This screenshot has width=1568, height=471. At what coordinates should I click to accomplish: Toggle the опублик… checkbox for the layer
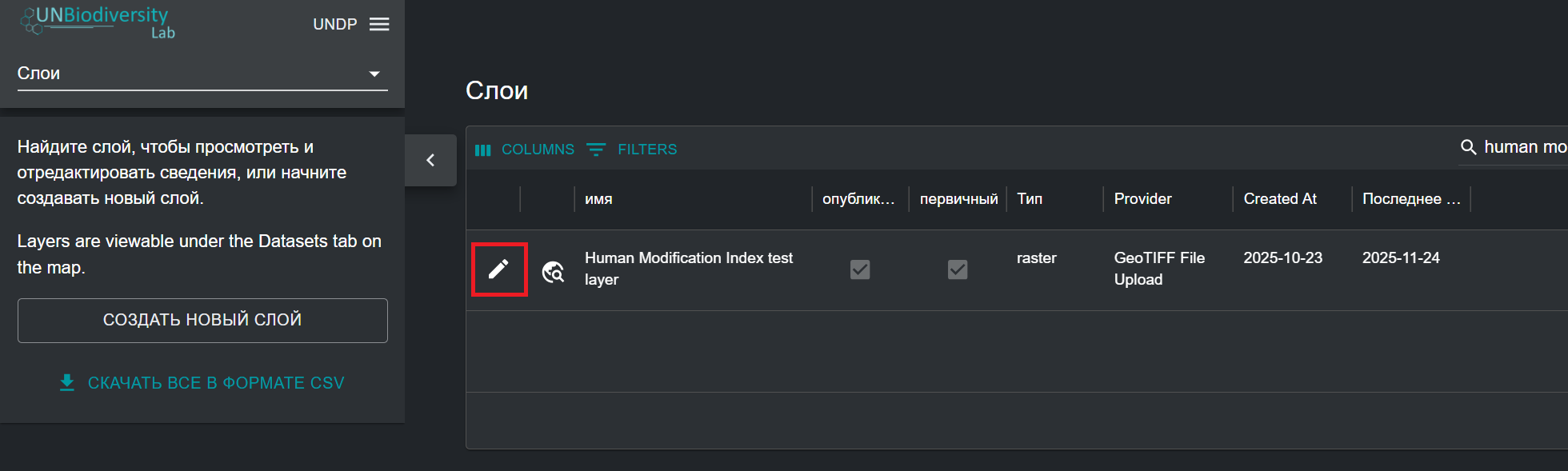click(x=860, y=269)
